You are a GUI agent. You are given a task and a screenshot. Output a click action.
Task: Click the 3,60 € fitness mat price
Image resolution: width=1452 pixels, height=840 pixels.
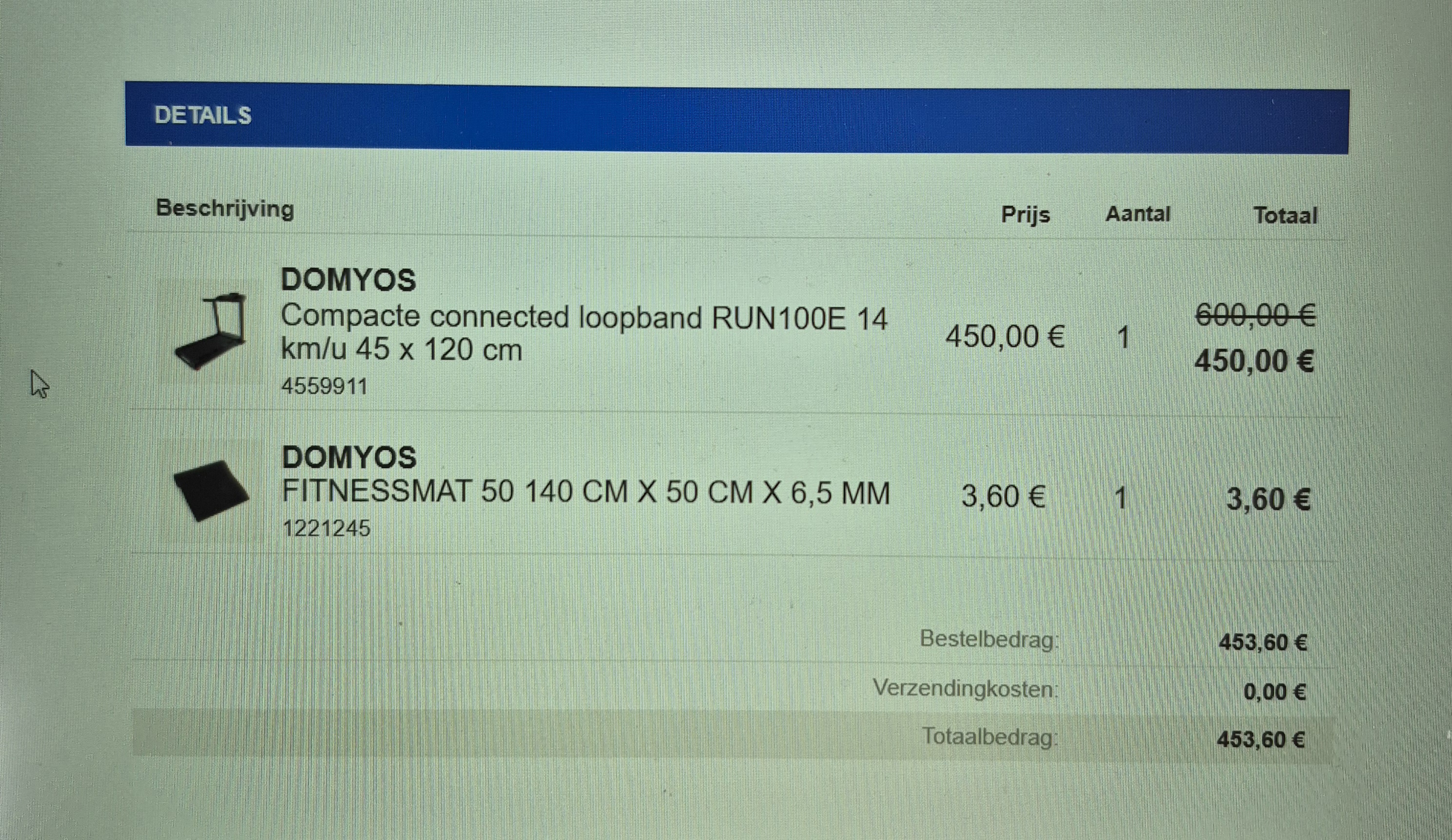[x=1004, y=496]
